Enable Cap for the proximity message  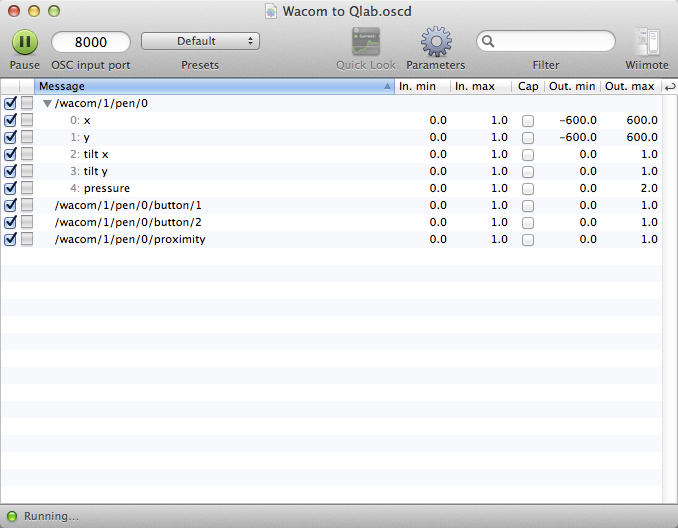click(528, 239)
